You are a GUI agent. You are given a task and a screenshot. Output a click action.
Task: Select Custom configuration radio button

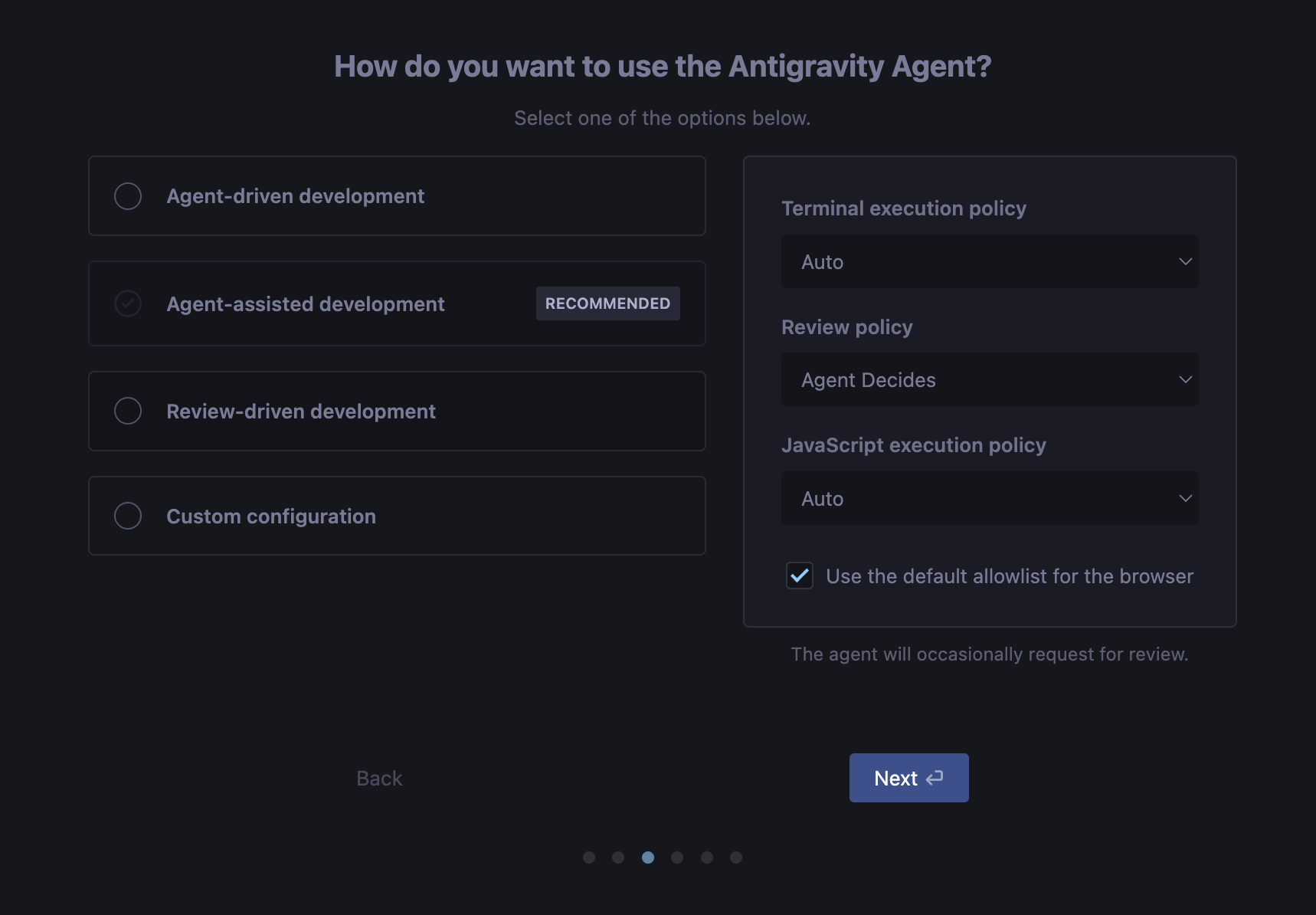[128, 516]
